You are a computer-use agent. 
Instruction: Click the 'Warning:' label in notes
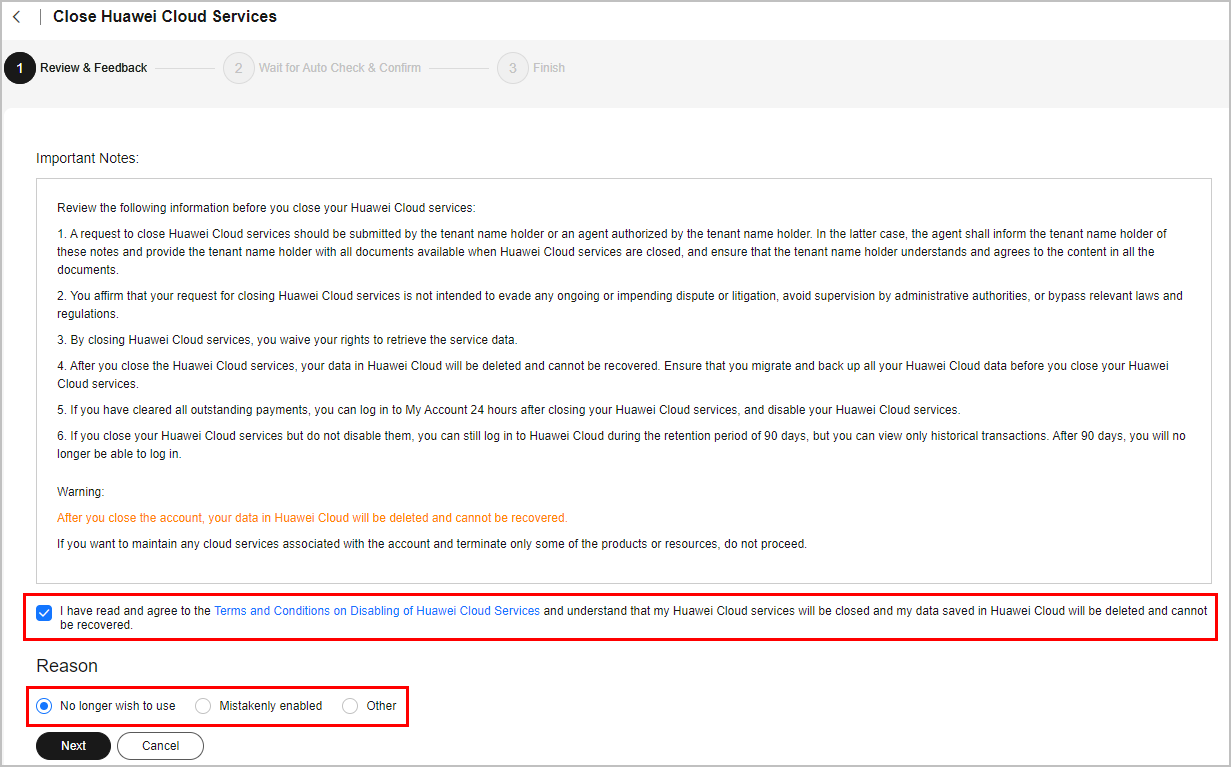(80, 492)
